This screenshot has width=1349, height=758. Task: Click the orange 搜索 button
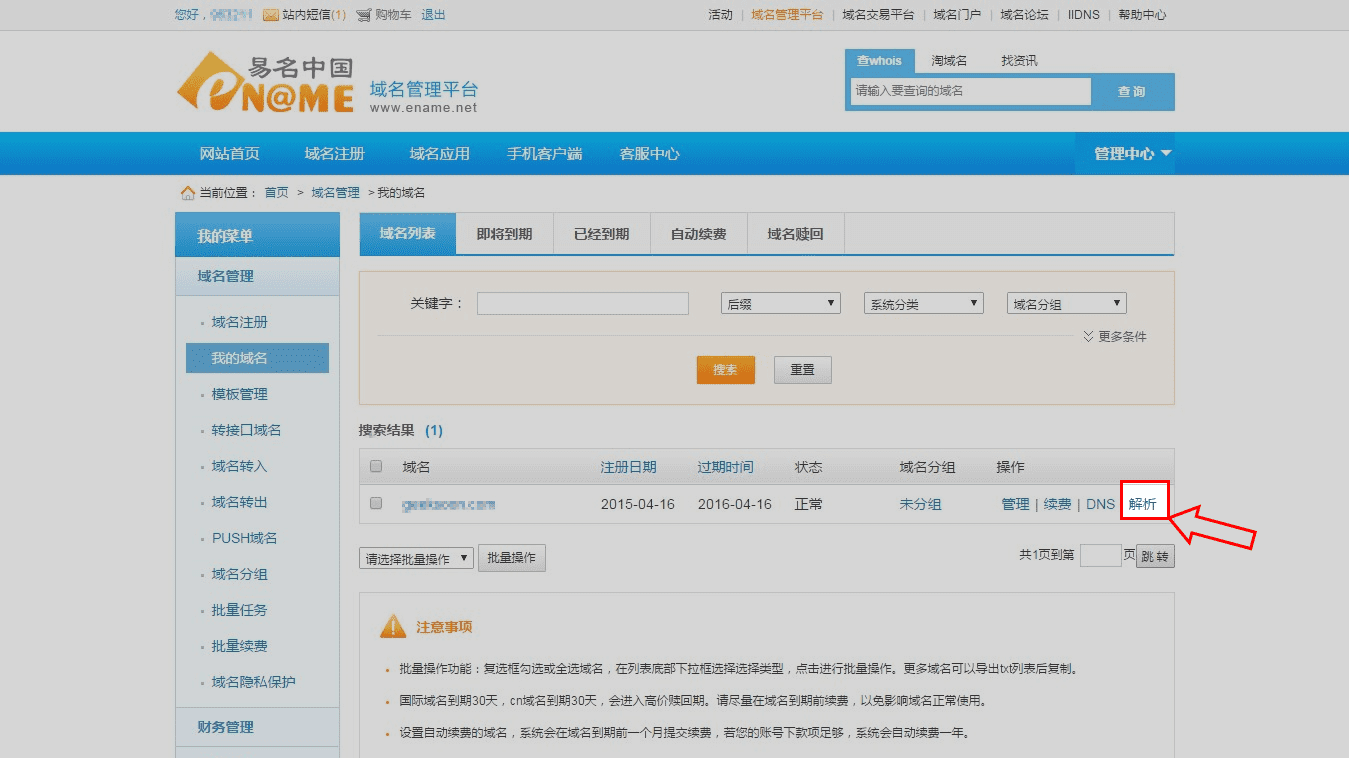tap(725, 370)
